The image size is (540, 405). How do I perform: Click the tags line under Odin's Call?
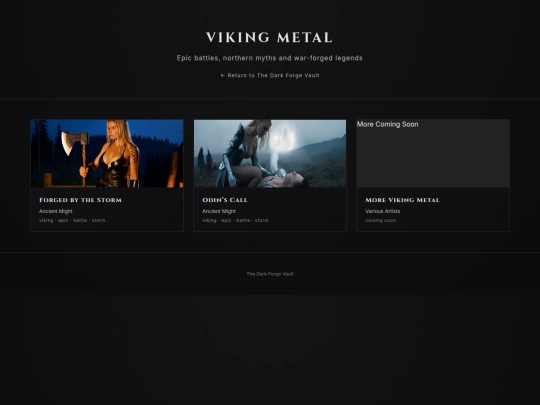pos(235,220)
